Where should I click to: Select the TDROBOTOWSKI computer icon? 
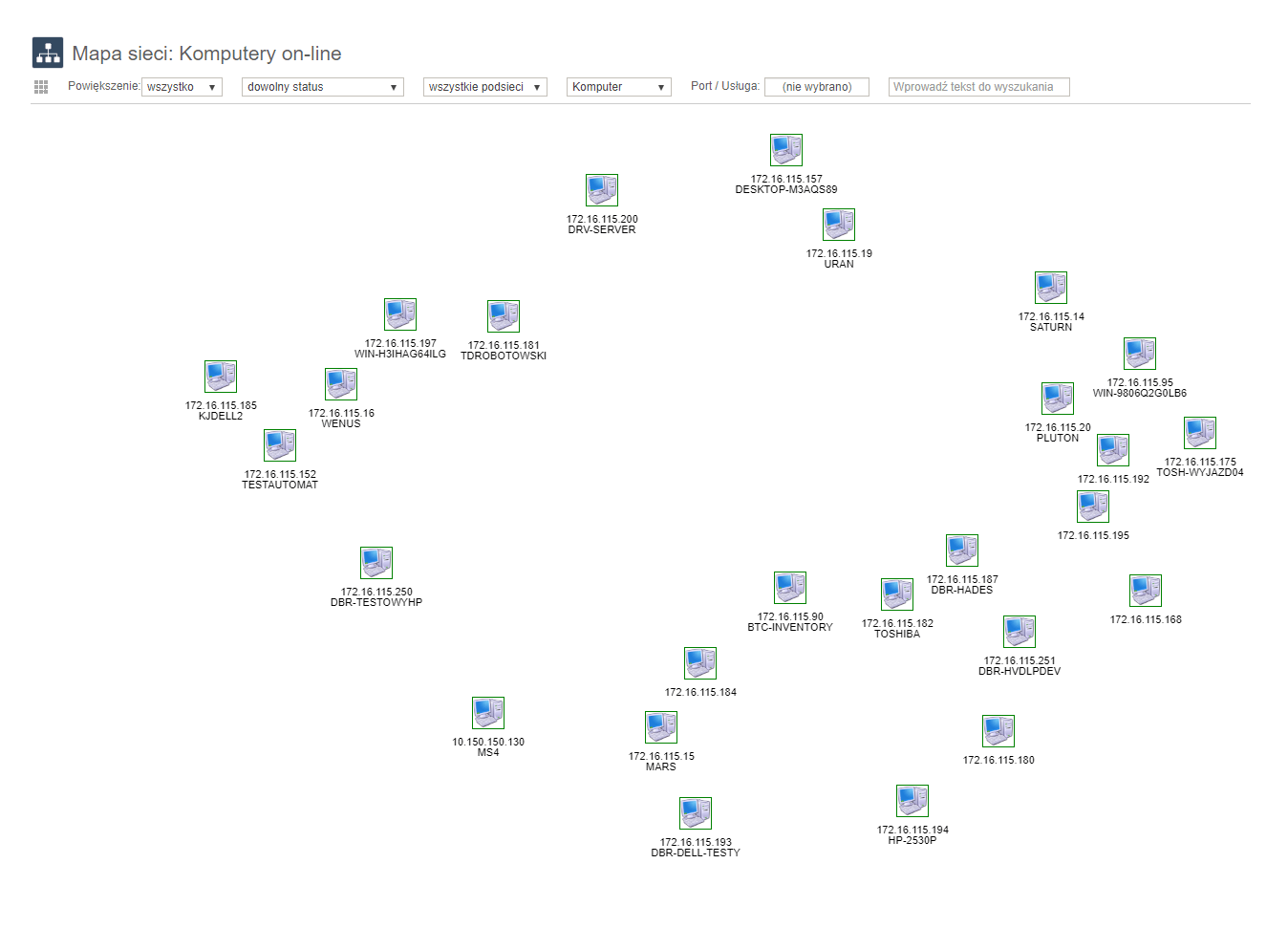504,316
